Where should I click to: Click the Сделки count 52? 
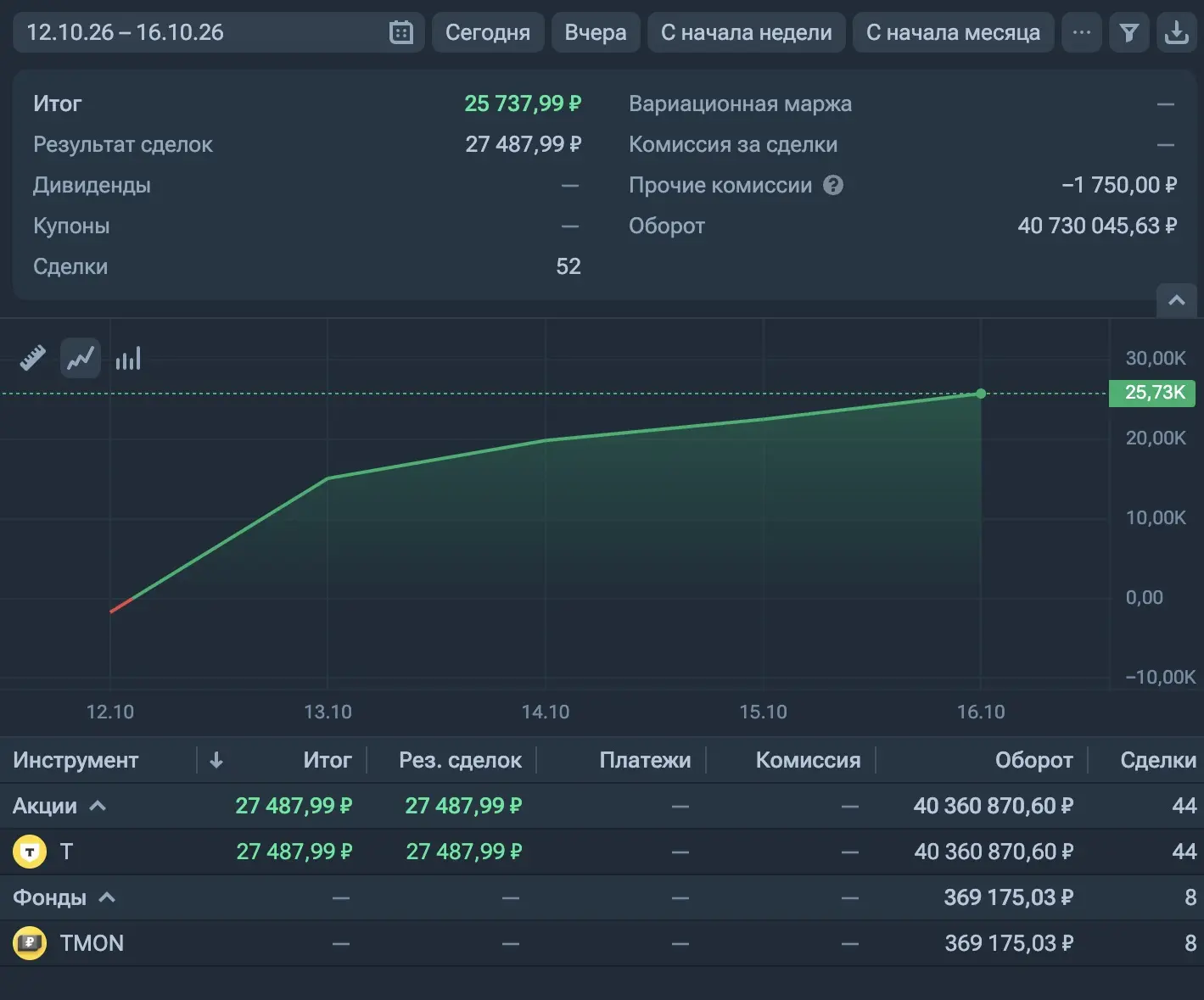click(568, 266)
